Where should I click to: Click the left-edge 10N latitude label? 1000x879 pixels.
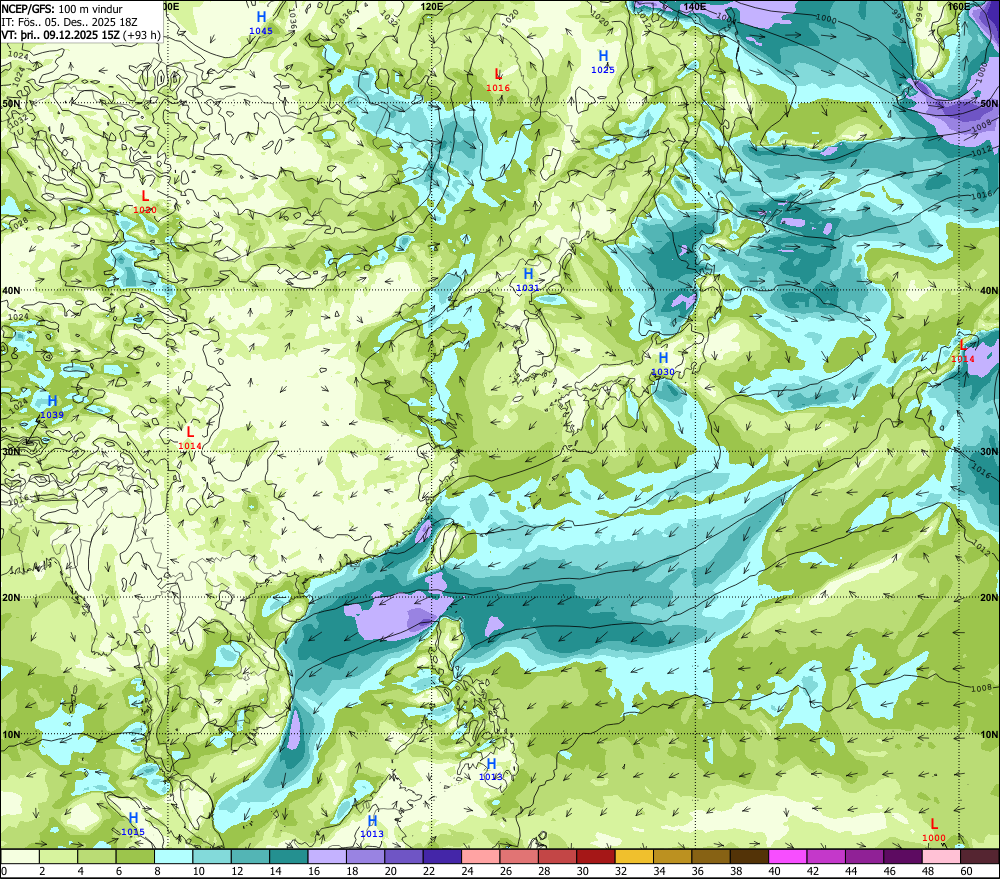(11, 734)
